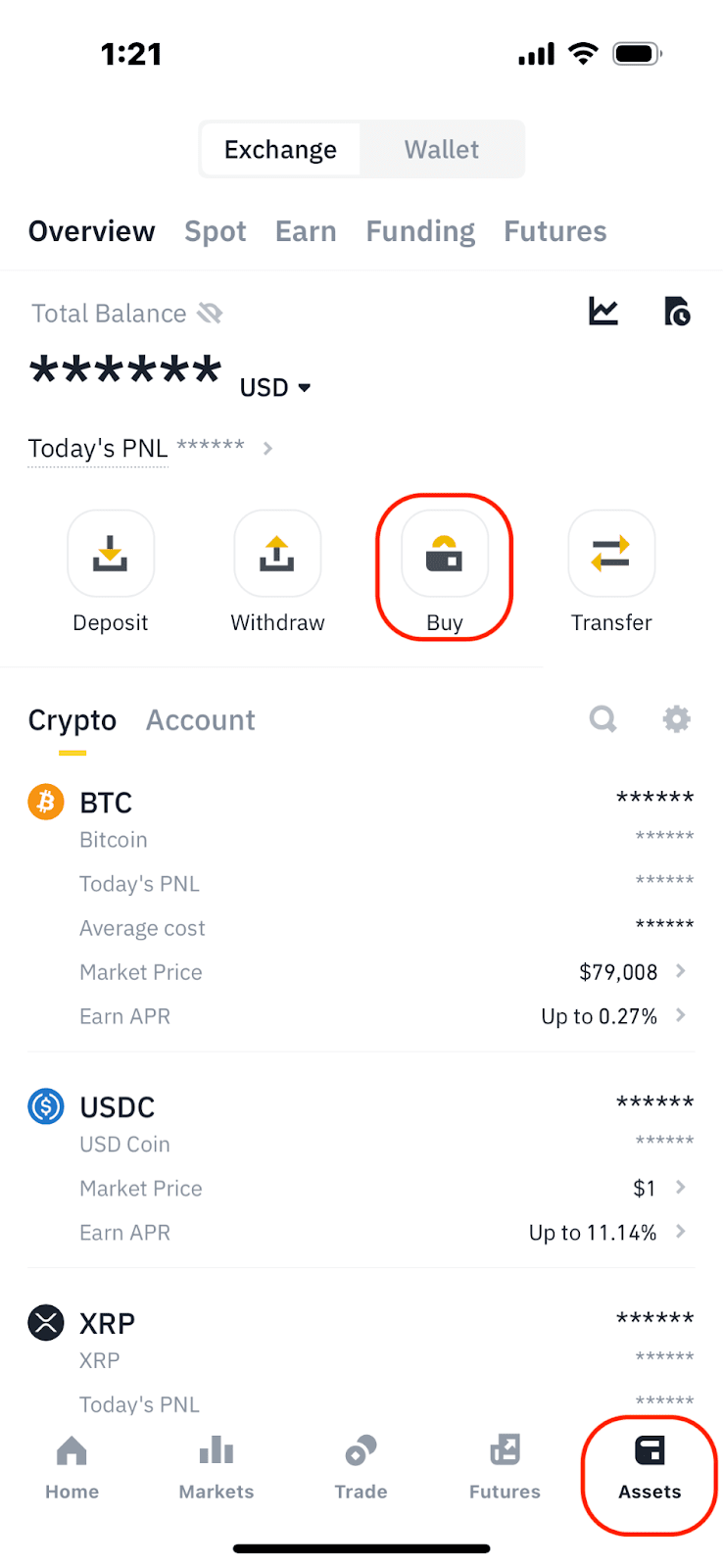This screenshot has width=723, height=1568.
Task: Open the transaction history icon
Action: (x=677, y=312)
